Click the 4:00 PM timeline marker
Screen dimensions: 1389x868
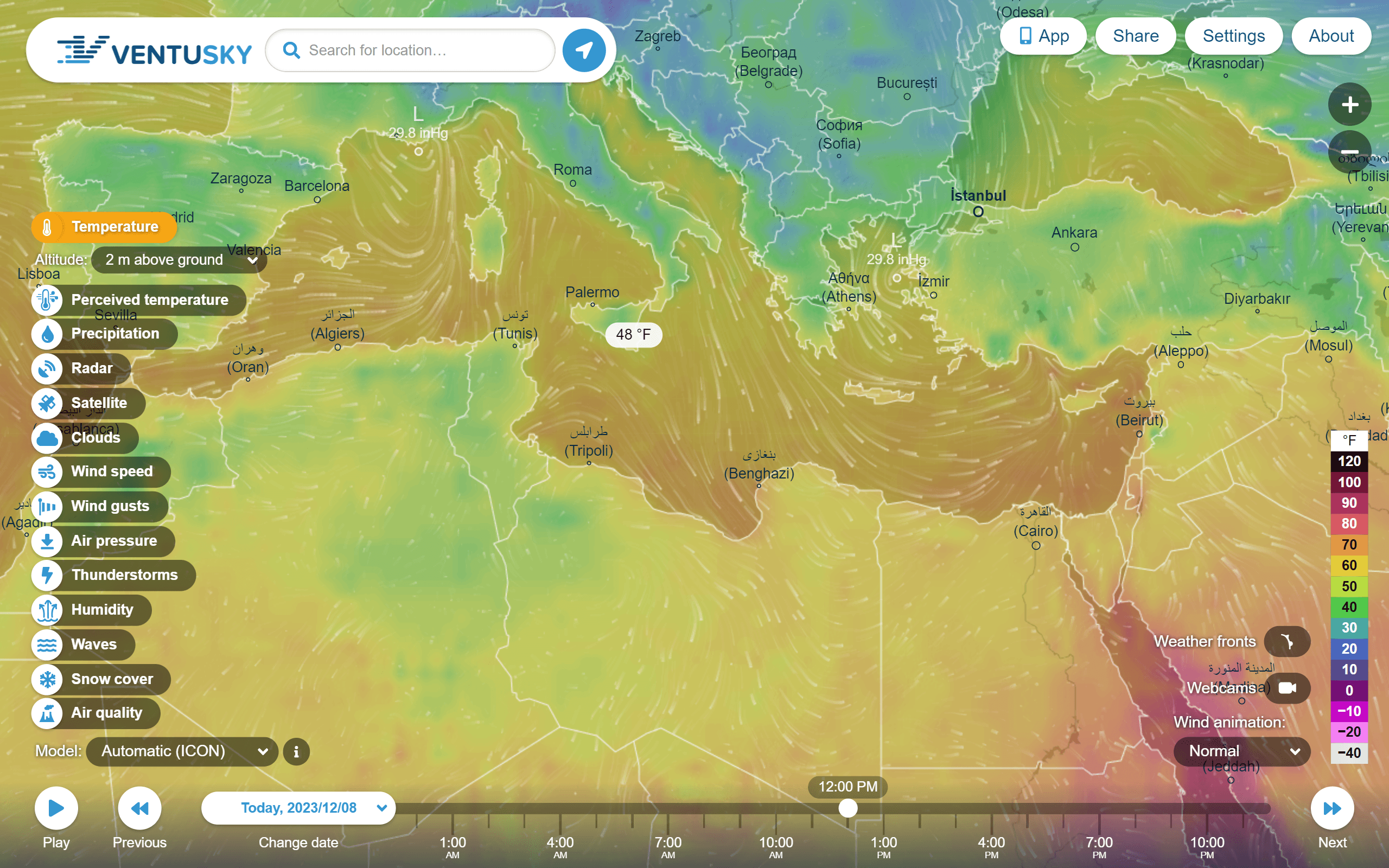tap(991, 847)
